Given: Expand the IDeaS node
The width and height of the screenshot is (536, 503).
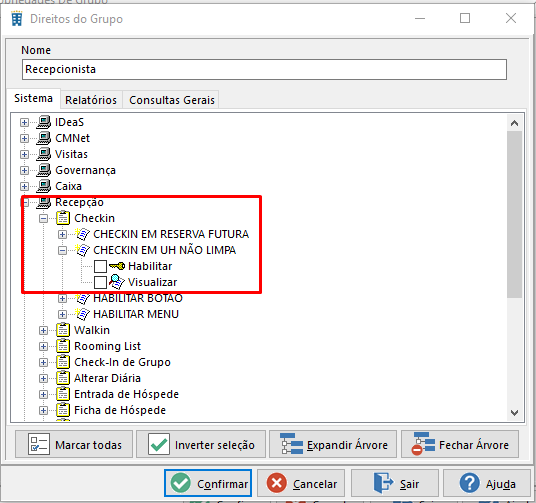Looking at the screenshot, I should (24, 122).
